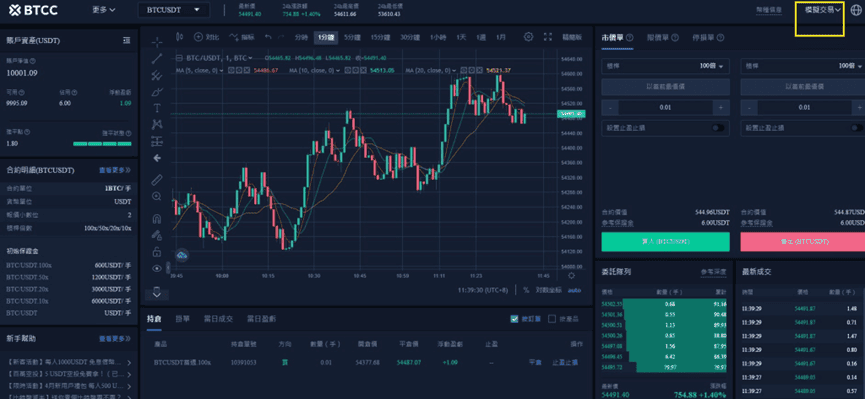
Task: Toggle log scale (對數坐标) on the chart
Action: [549, 290]
